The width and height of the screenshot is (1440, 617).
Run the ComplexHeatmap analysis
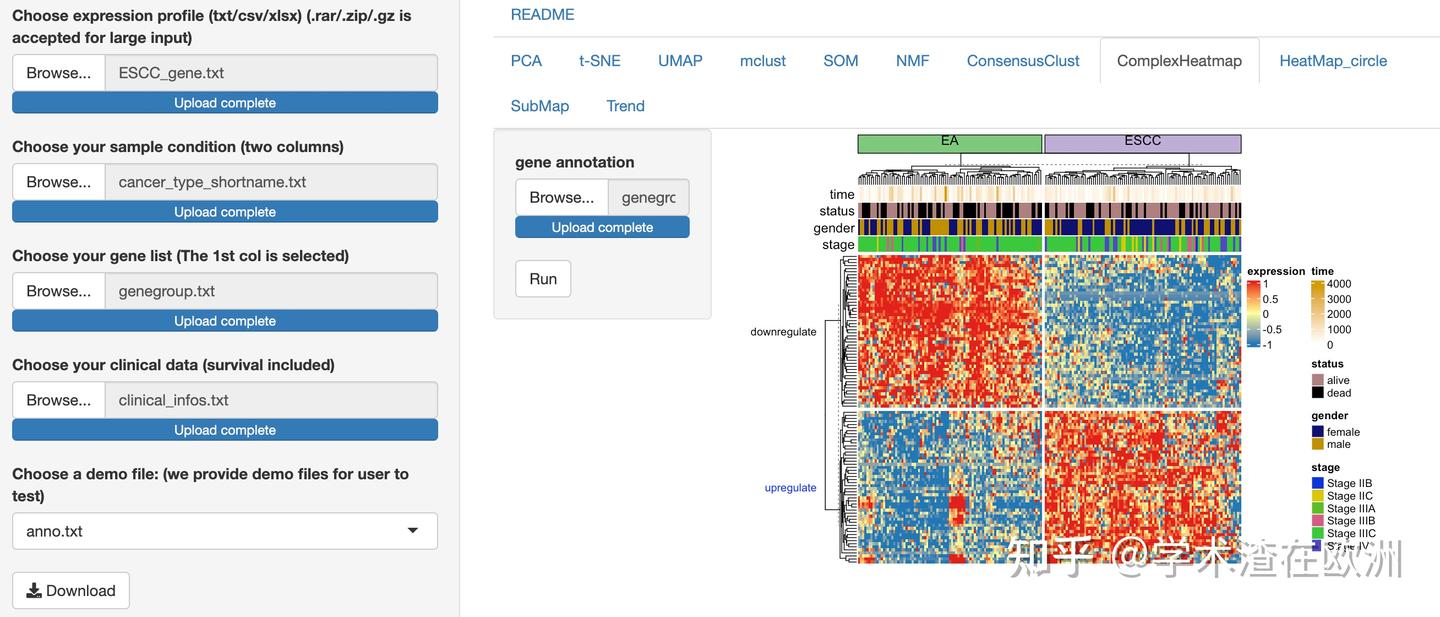[543, 279]
